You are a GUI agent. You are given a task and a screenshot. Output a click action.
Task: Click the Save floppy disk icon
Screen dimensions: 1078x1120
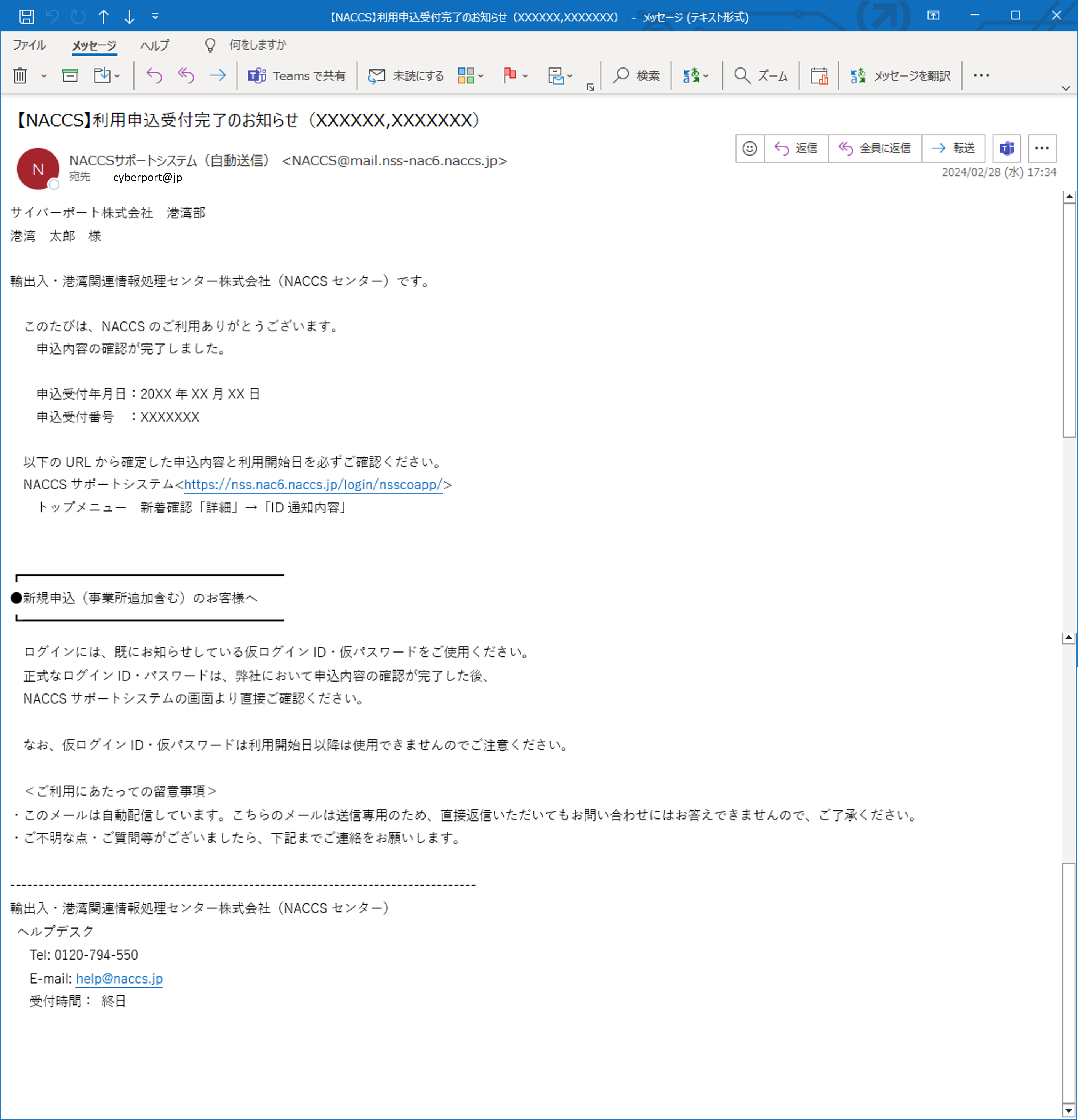[x=26, y=16]
